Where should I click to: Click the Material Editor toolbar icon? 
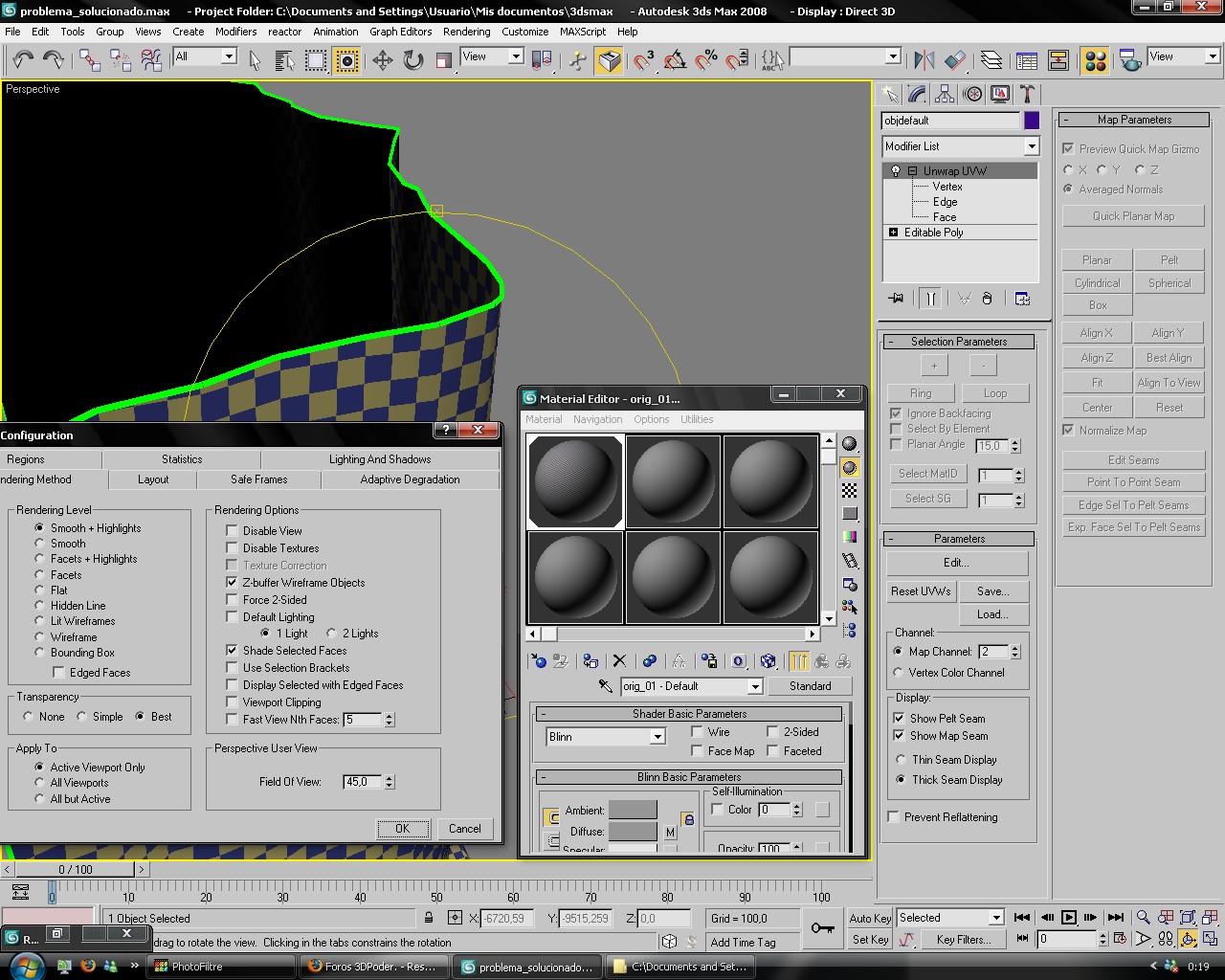(x=1096, y=60)
